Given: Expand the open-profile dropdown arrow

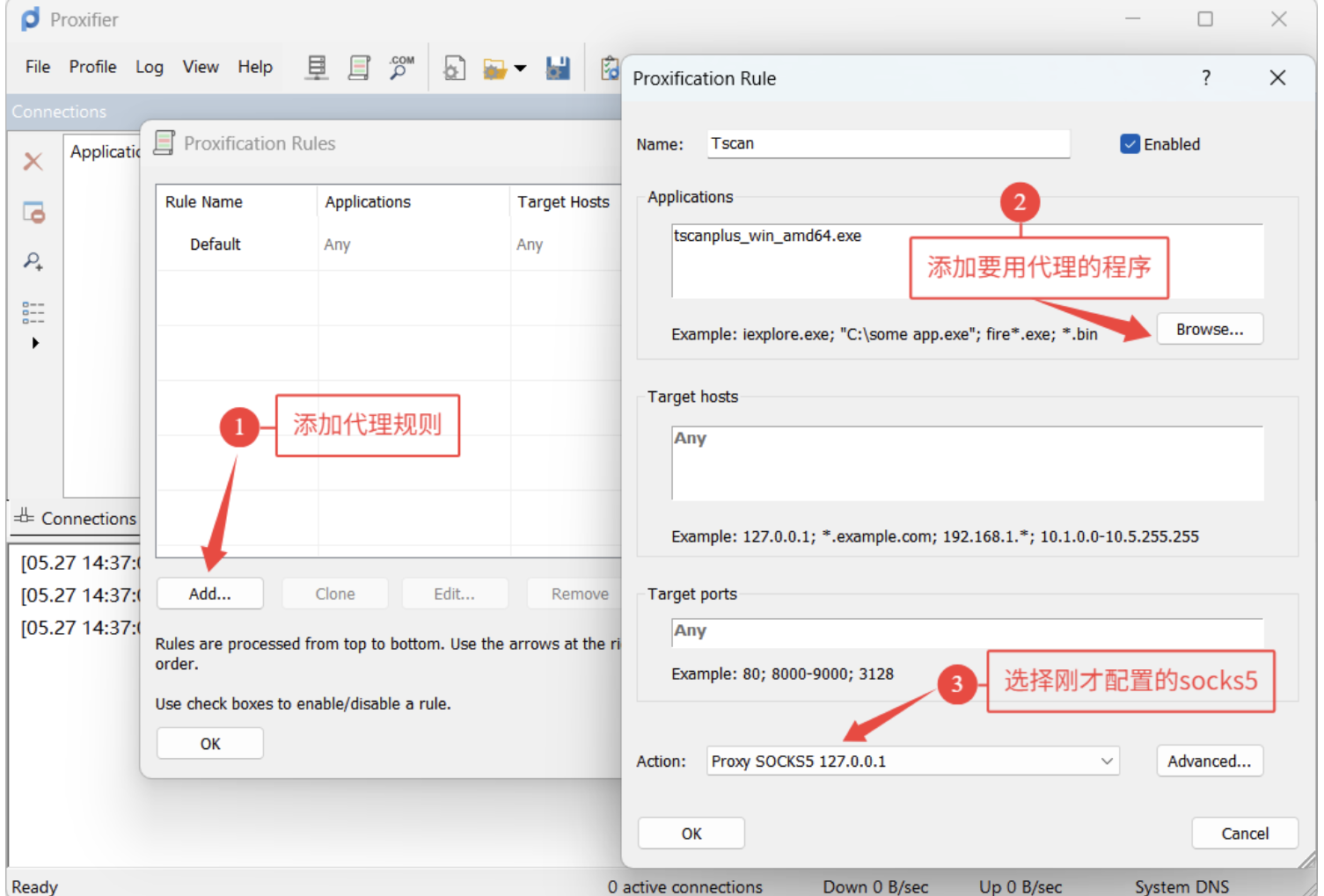Looking at the screenshot, I should [x=521, y=69].
